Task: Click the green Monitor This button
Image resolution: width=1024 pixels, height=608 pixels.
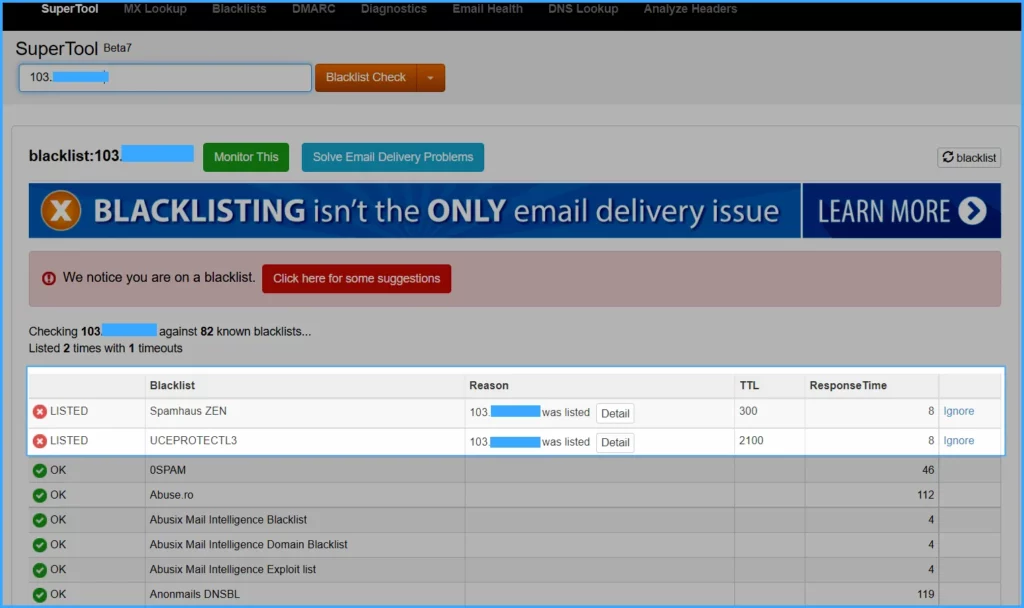Action: (246, 157)
